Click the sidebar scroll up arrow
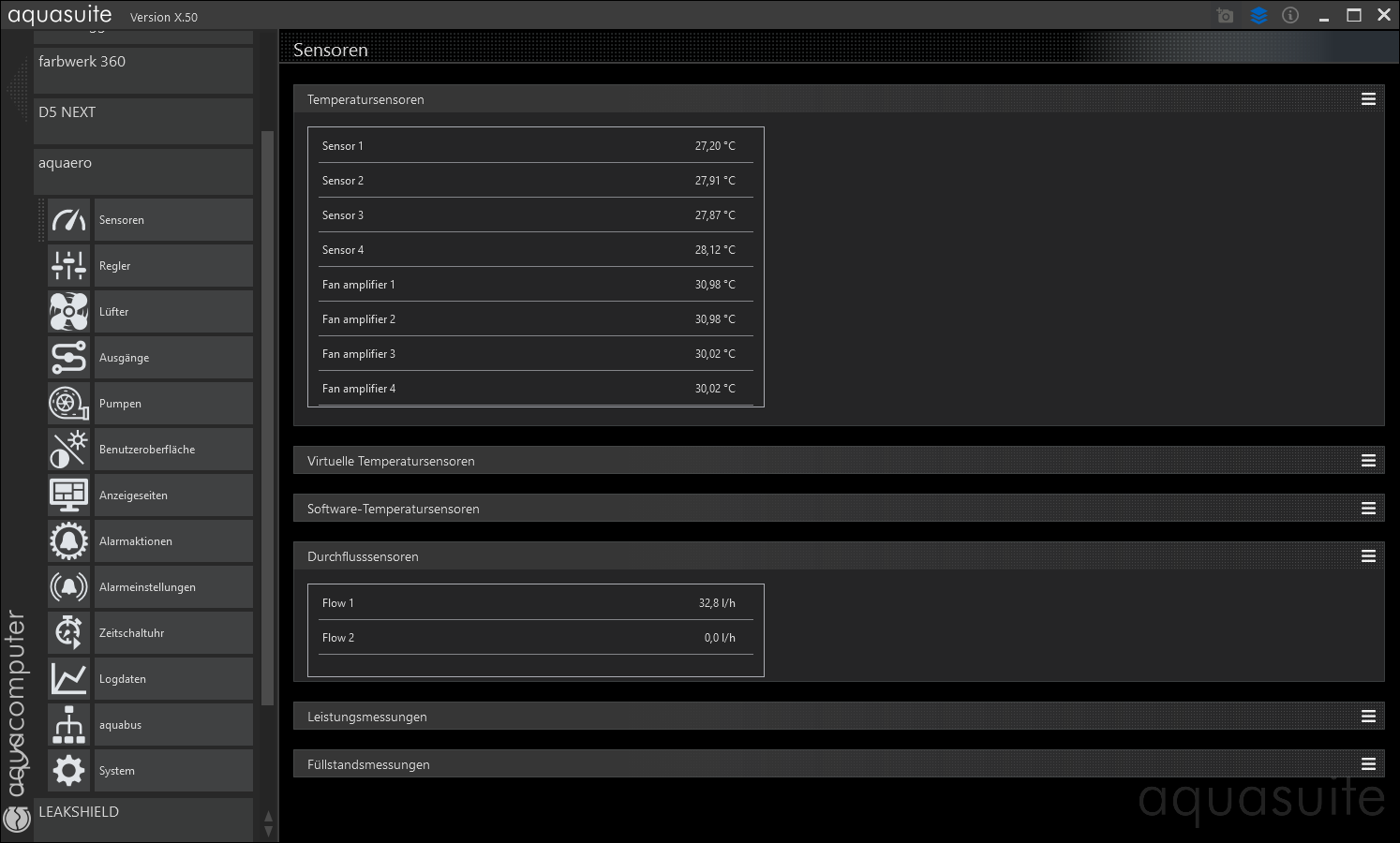This screenshot has height=843, width=1400. (x=268, y=817)
